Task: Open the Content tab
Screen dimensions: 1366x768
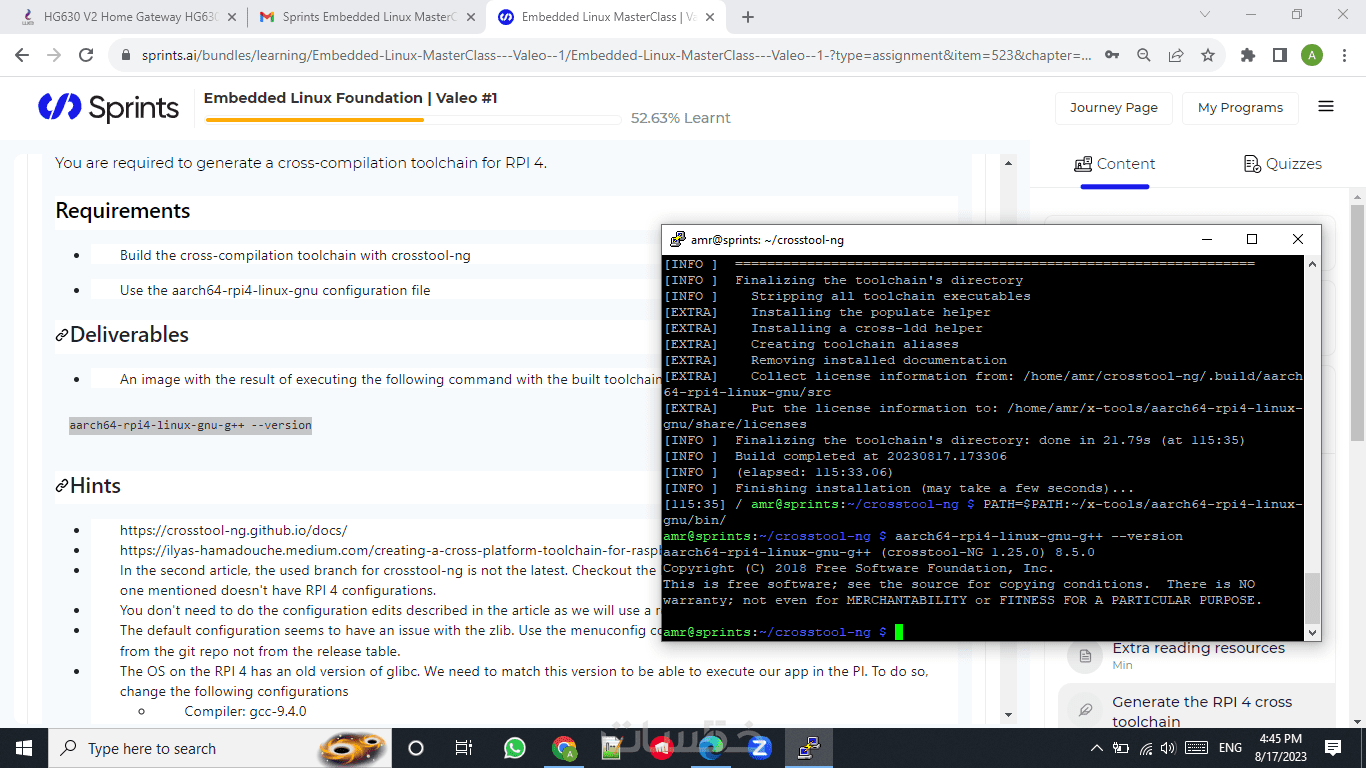Action: pos(1114,164)
